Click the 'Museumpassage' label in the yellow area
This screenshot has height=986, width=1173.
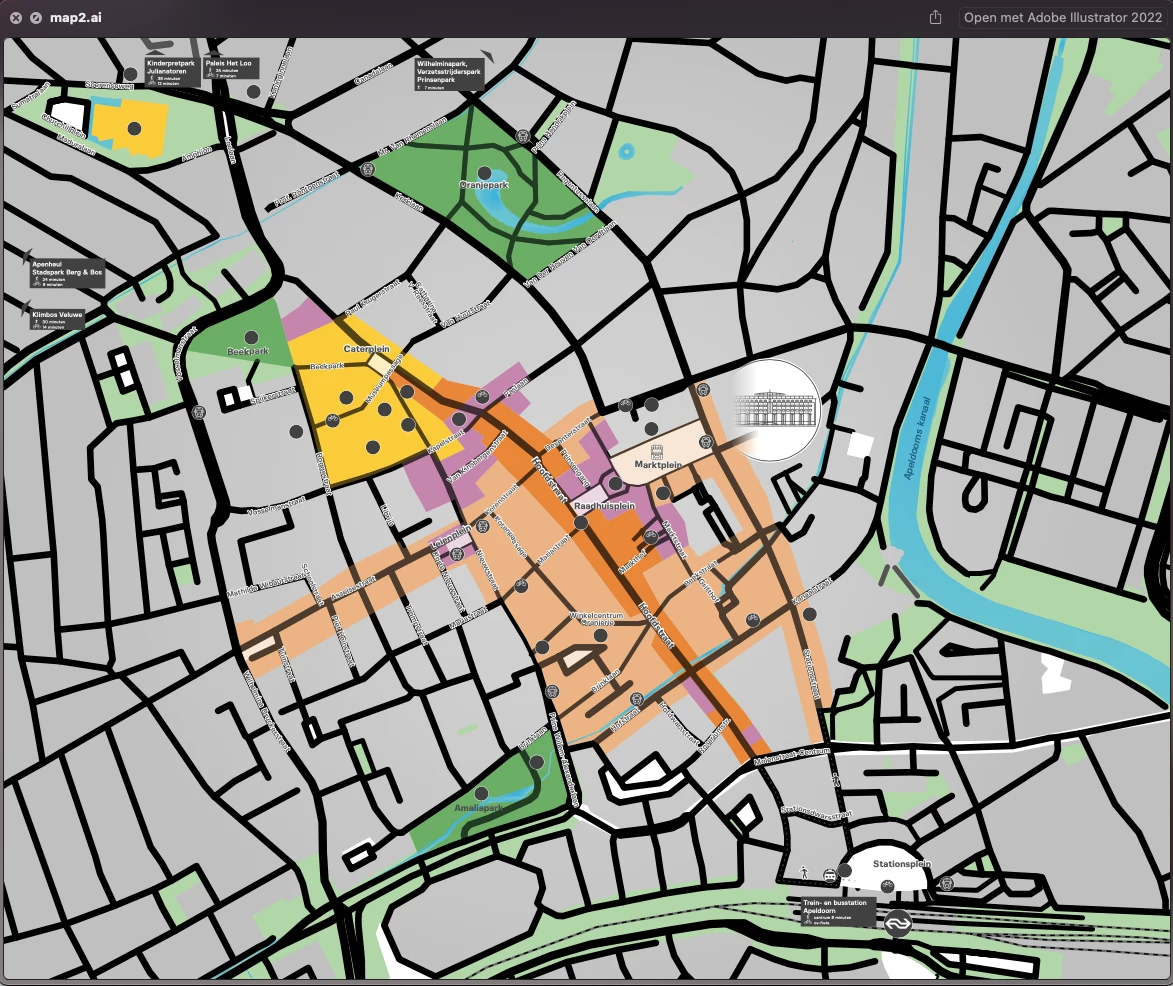383,380
